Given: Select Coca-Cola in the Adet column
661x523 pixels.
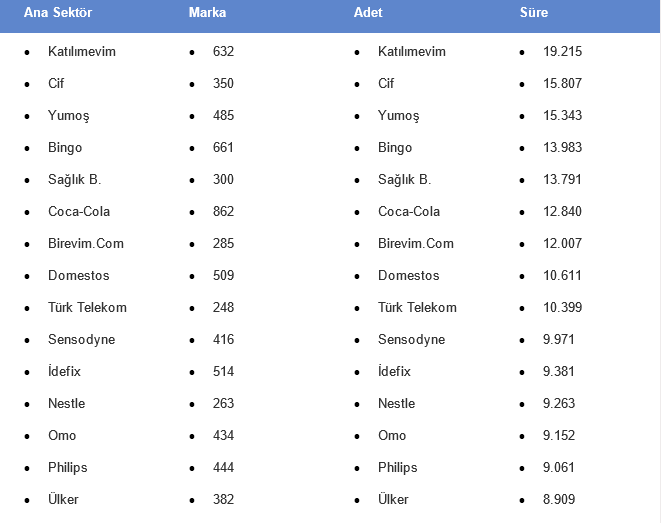Looking at the screenshot, I should click(408, 211).
